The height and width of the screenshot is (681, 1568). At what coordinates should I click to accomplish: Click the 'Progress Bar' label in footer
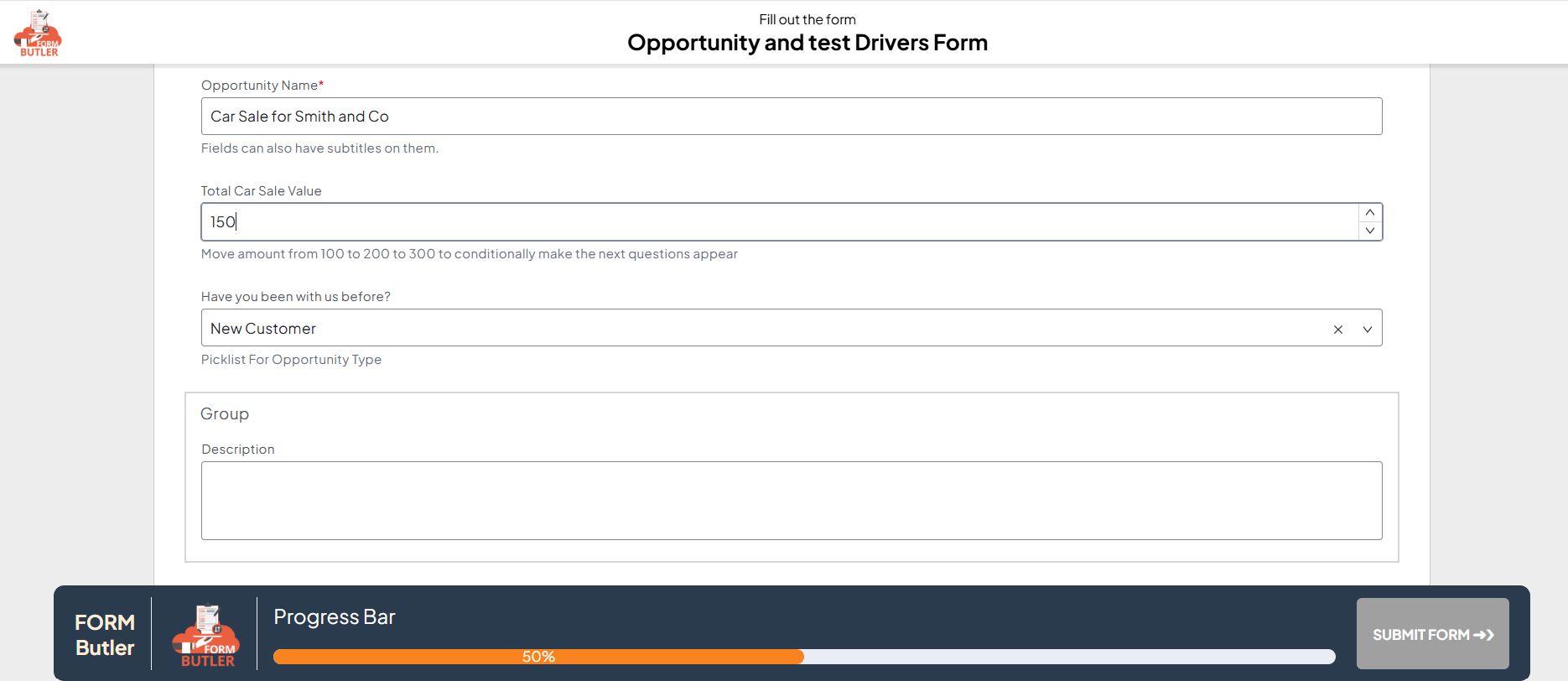click(x=335, y=617)
